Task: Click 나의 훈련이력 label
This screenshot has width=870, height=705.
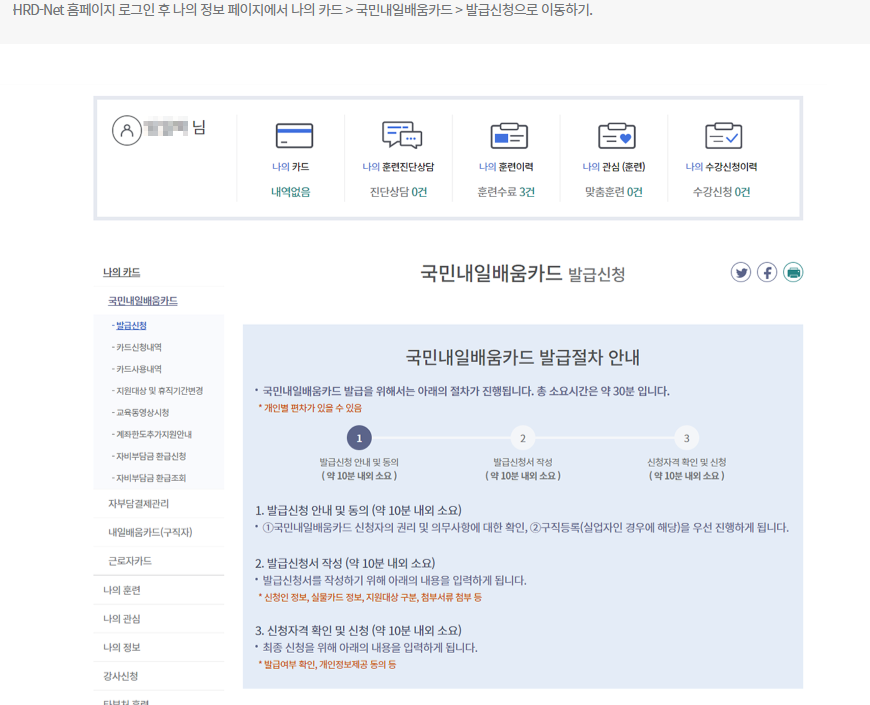Action: (x=506, y=167)
